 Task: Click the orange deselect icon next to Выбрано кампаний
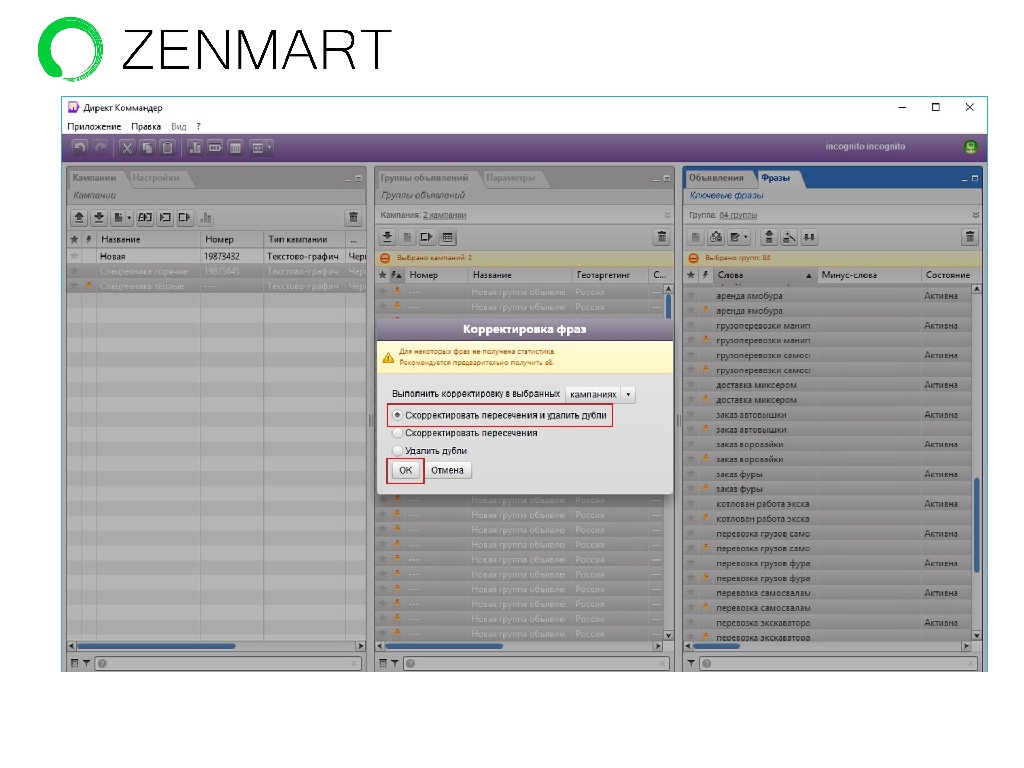(x=385, y=258)
